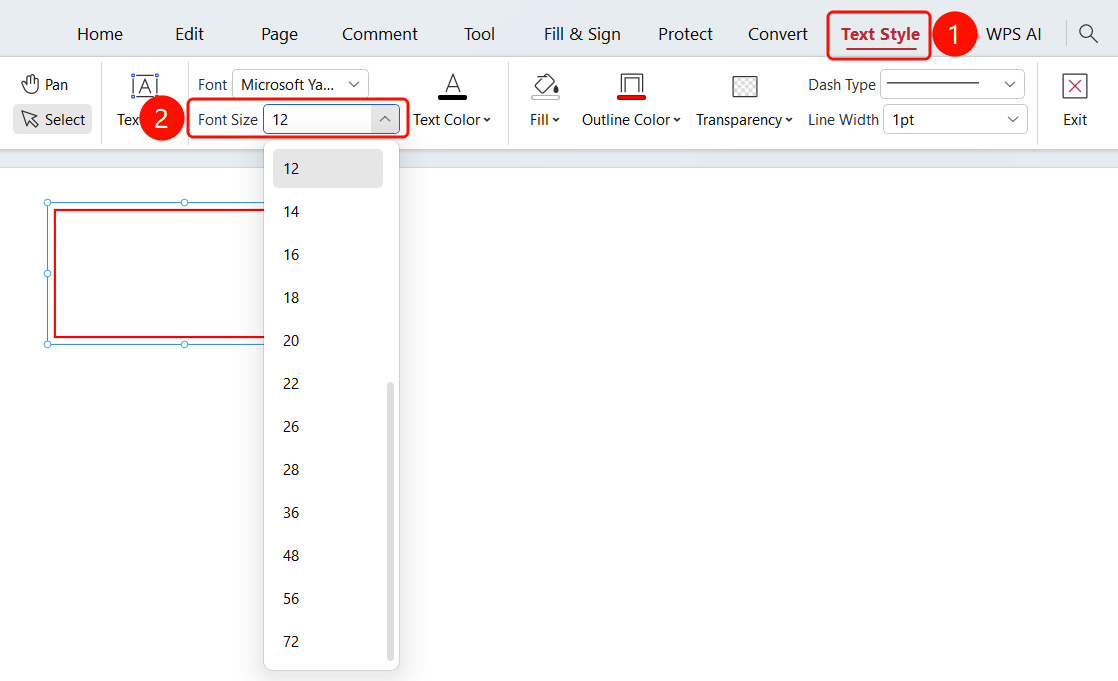The image size is (1118, 681).
Task: Open the Text Color picker
Action: coord(452,101)
